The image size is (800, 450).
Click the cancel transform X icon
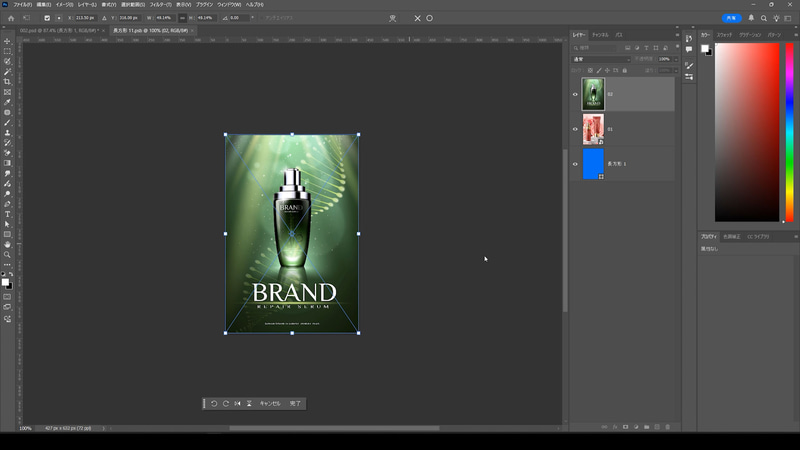click(x=418, y=18)
